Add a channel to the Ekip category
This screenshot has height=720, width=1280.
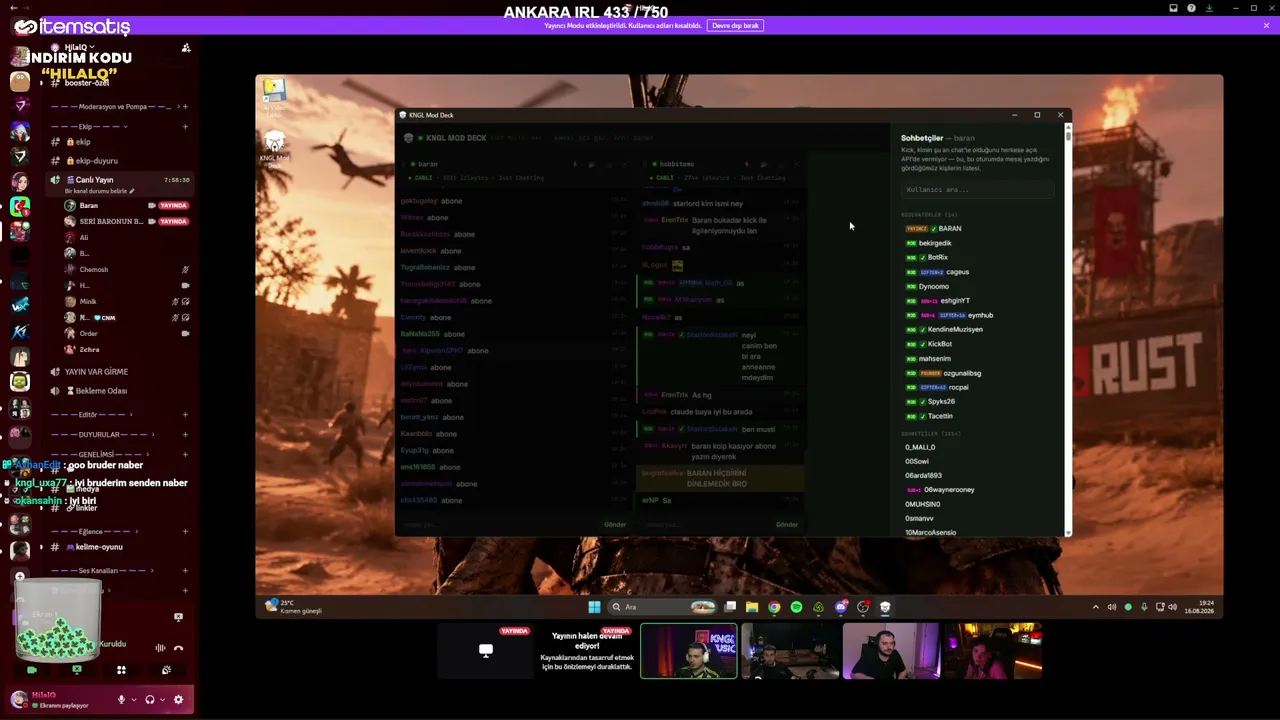pos(185,127)
